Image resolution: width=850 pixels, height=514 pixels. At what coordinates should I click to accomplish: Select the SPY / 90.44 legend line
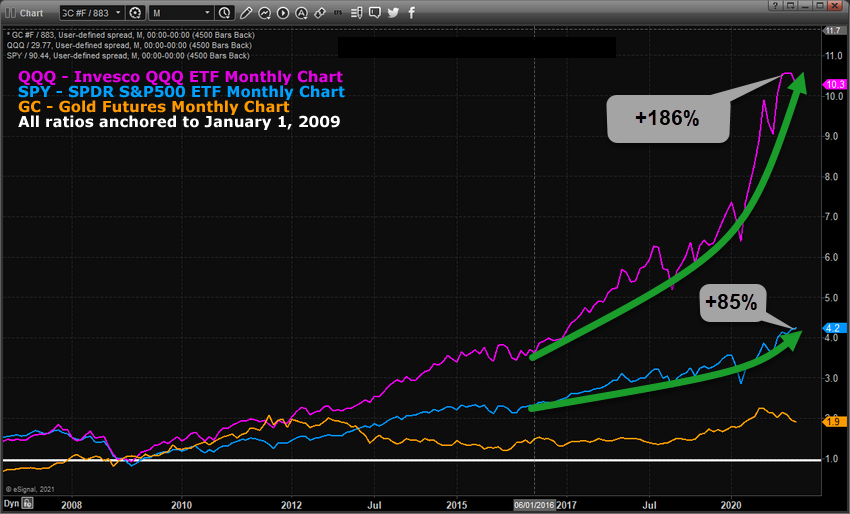[128, 56]
